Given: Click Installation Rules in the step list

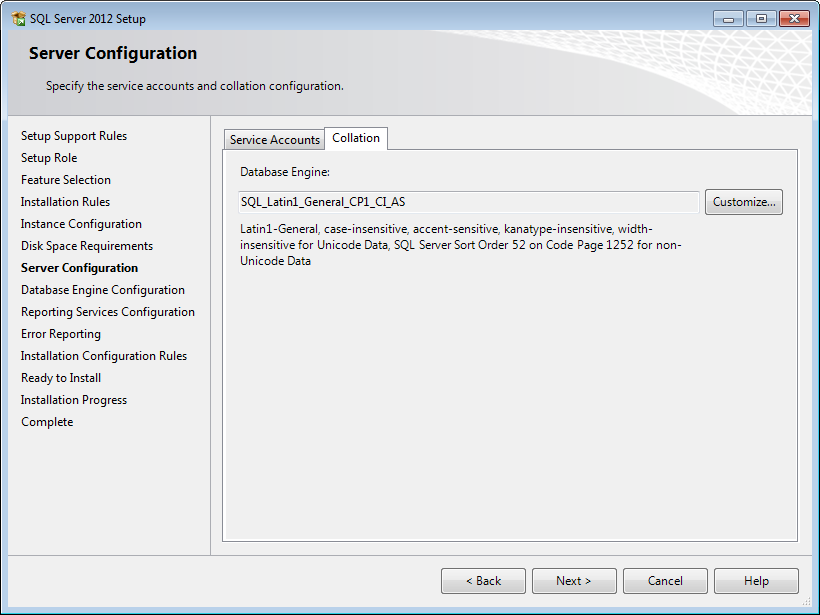Looking at the screenshot, I should click(65, 202).
